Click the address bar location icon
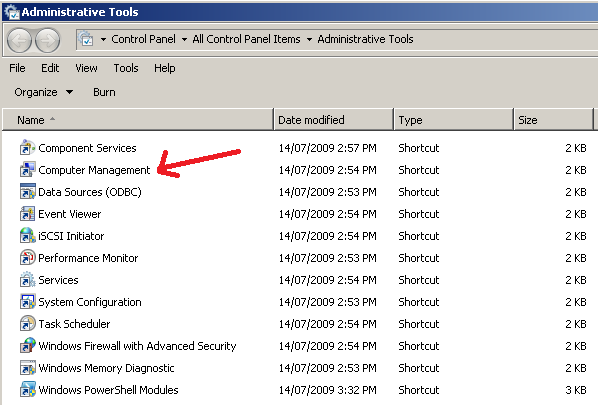Image resolution: width=598 pixels, height=405 pixels. 86,39
